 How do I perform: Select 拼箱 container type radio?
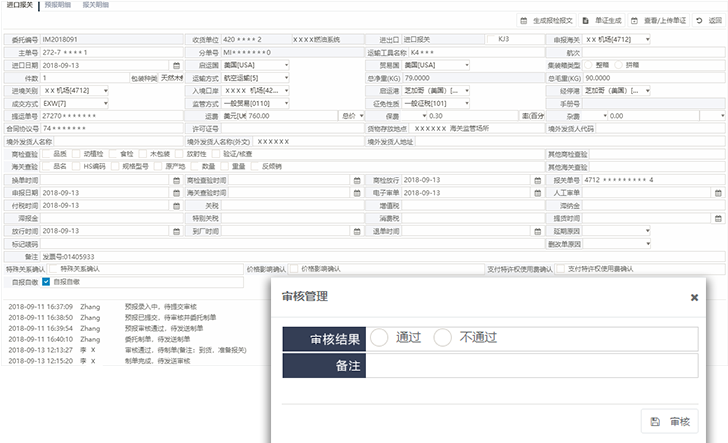618,65
